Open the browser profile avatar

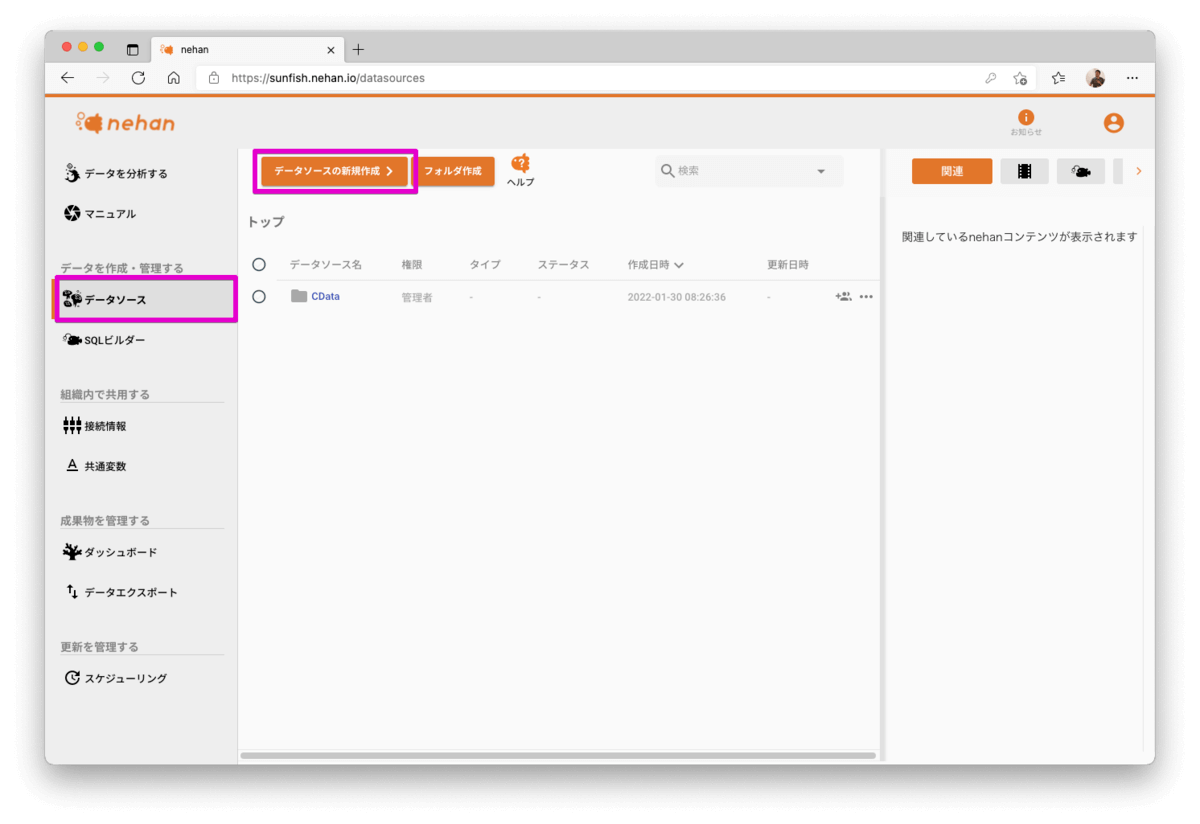tap(1096, 78)
